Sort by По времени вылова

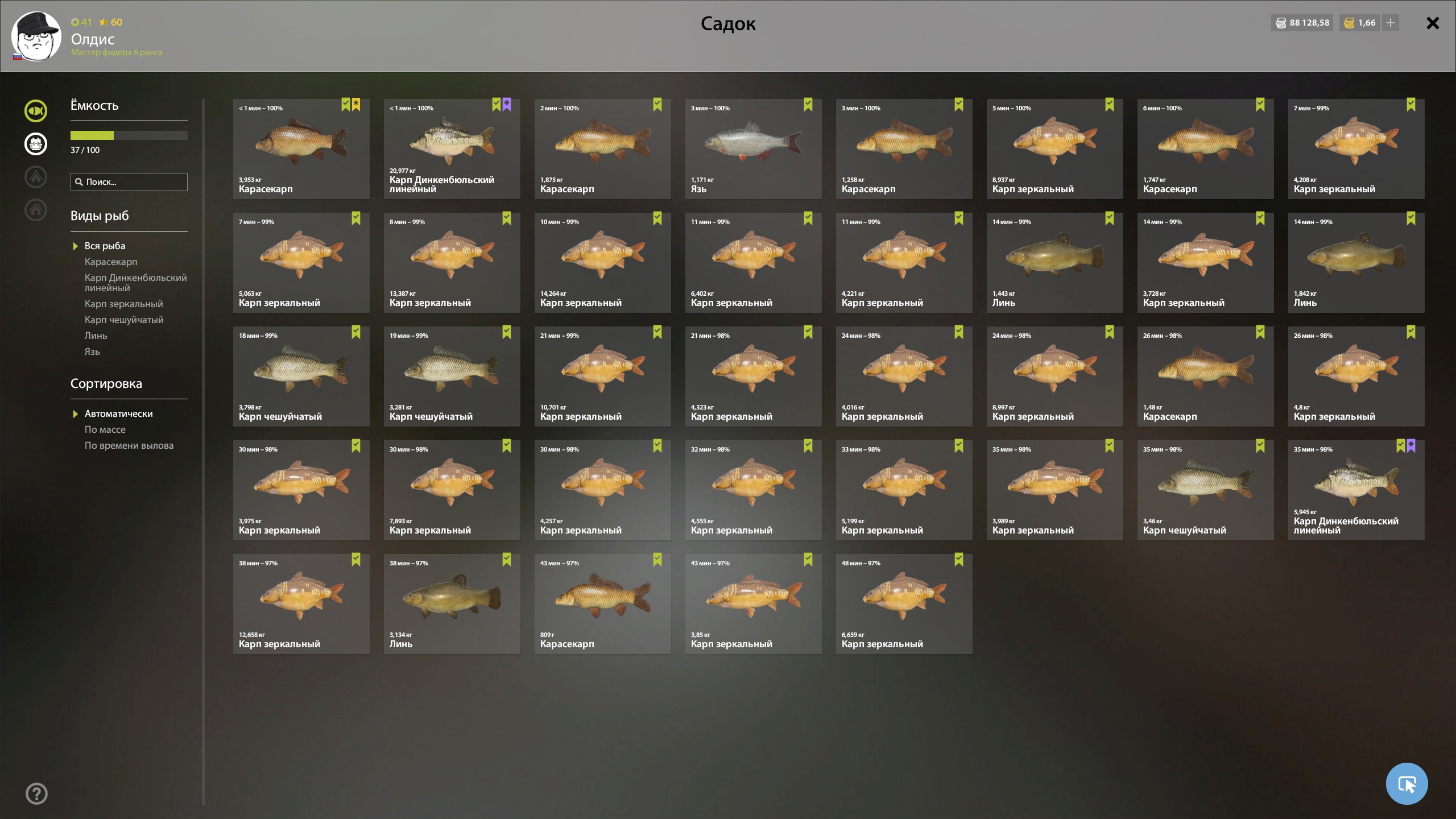pyautogui.click(x=129, y=445)
